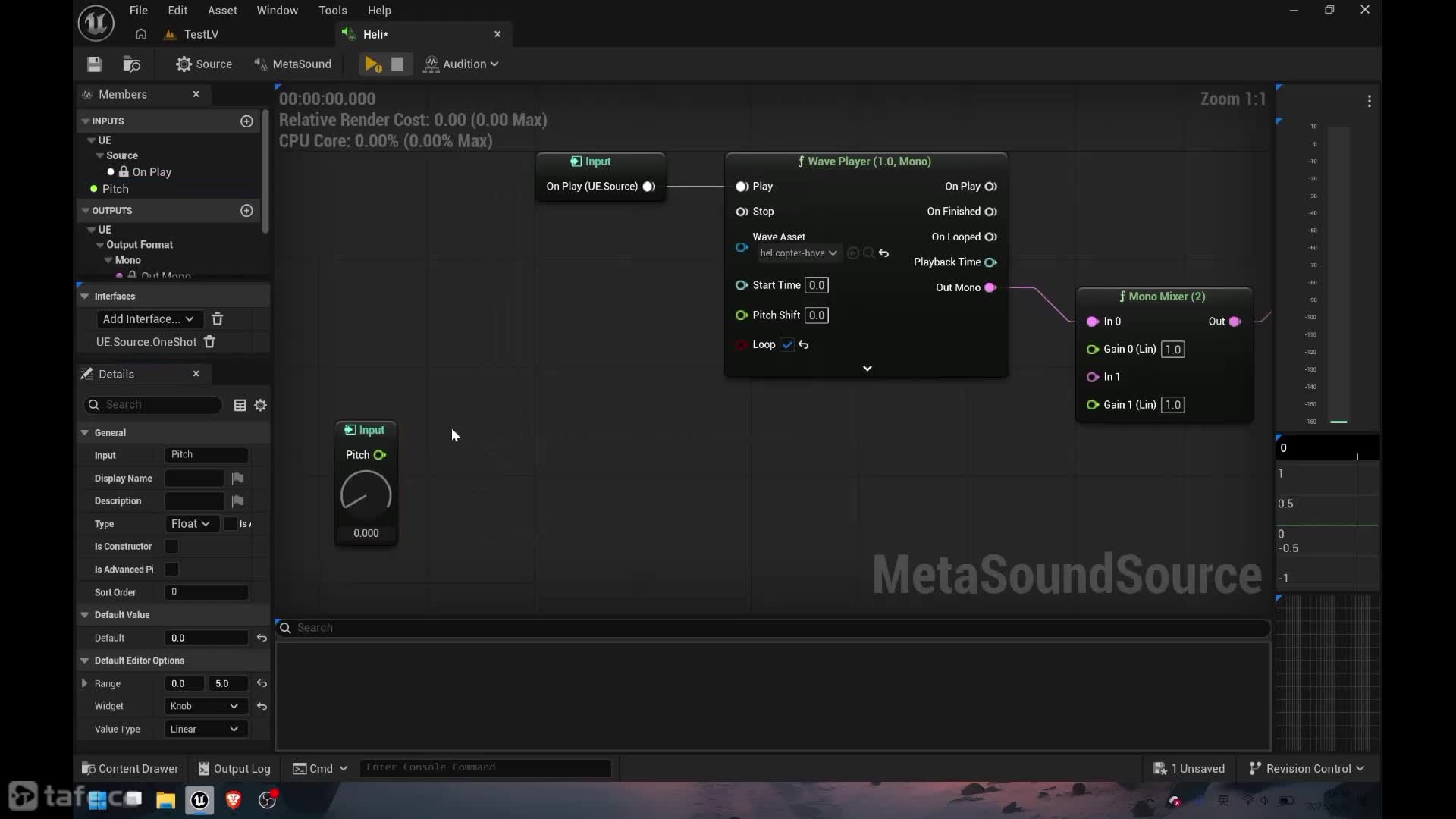
Task: Stop the MetaSound preview
Action: (x=397, y=64)
